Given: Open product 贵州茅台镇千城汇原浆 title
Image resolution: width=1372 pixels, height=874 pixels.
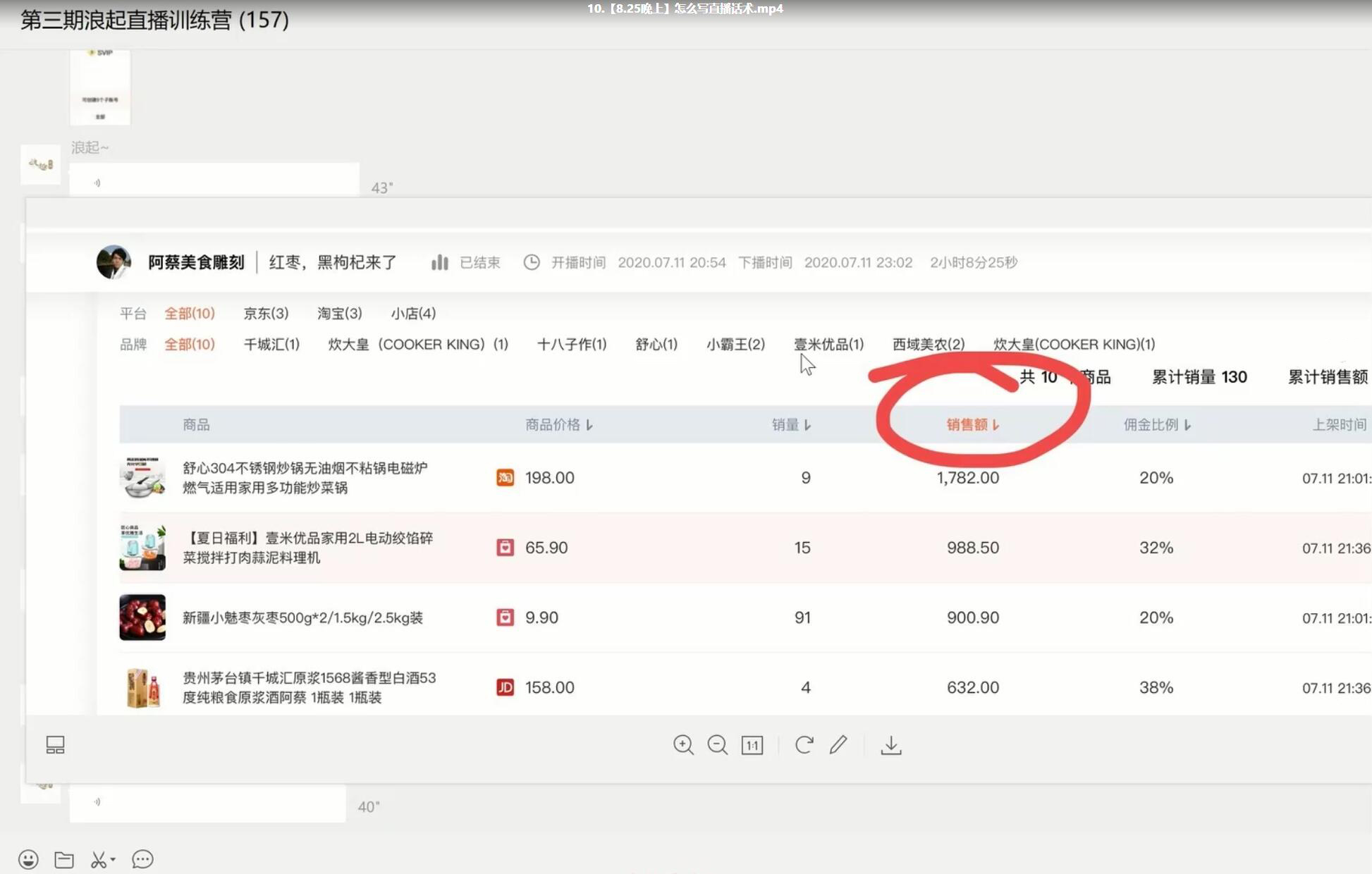Looking at the screenshot, I should tap(310, 687).
